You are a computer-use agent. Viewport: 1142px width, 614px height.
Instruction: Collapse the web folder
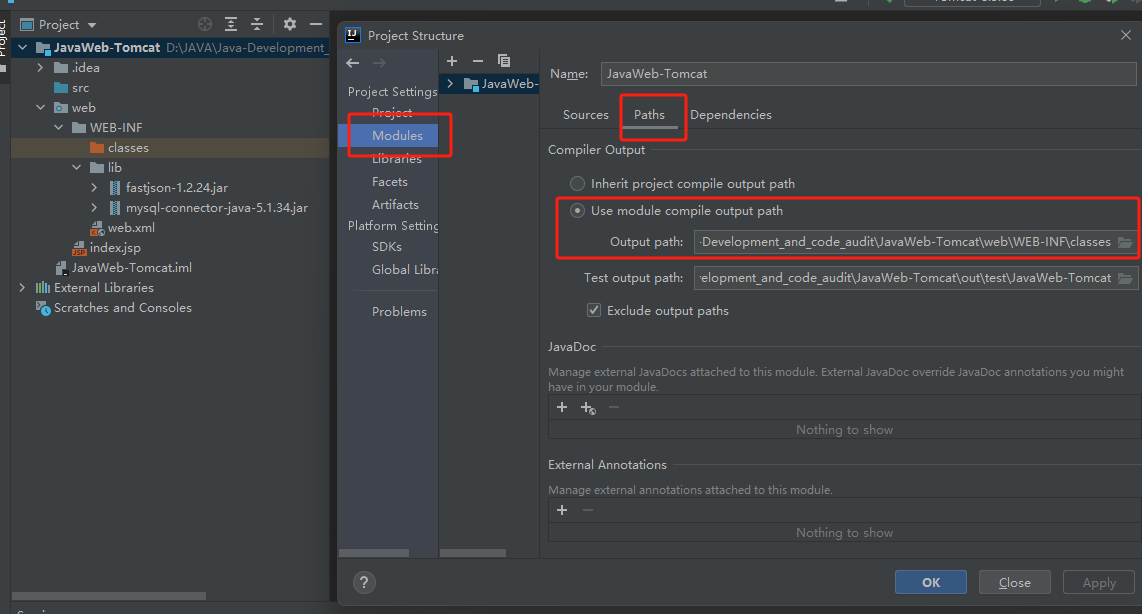point(40,107)
